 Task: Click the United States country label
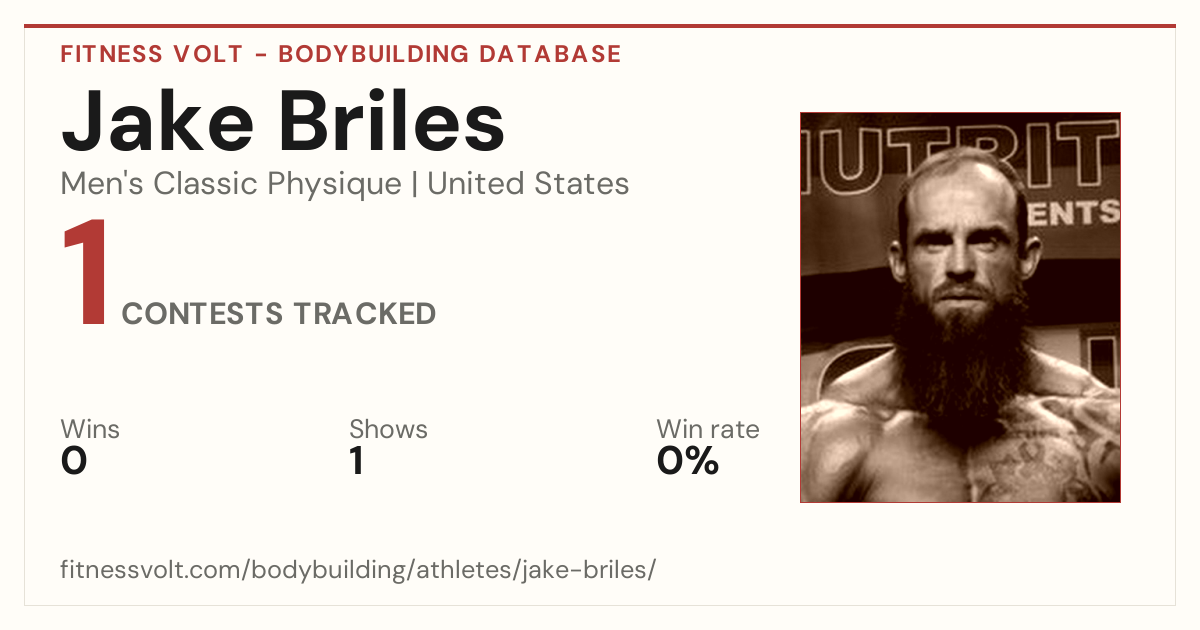point(528,184)
